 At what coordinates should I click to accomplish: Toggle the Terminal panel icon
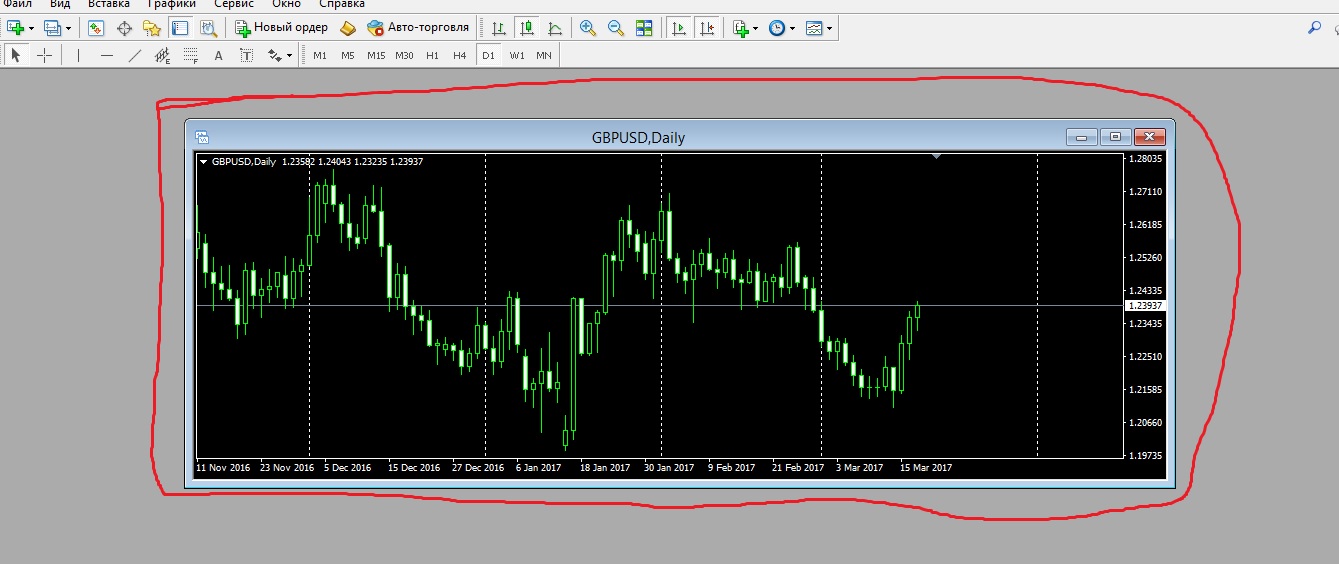pos(180,28)
